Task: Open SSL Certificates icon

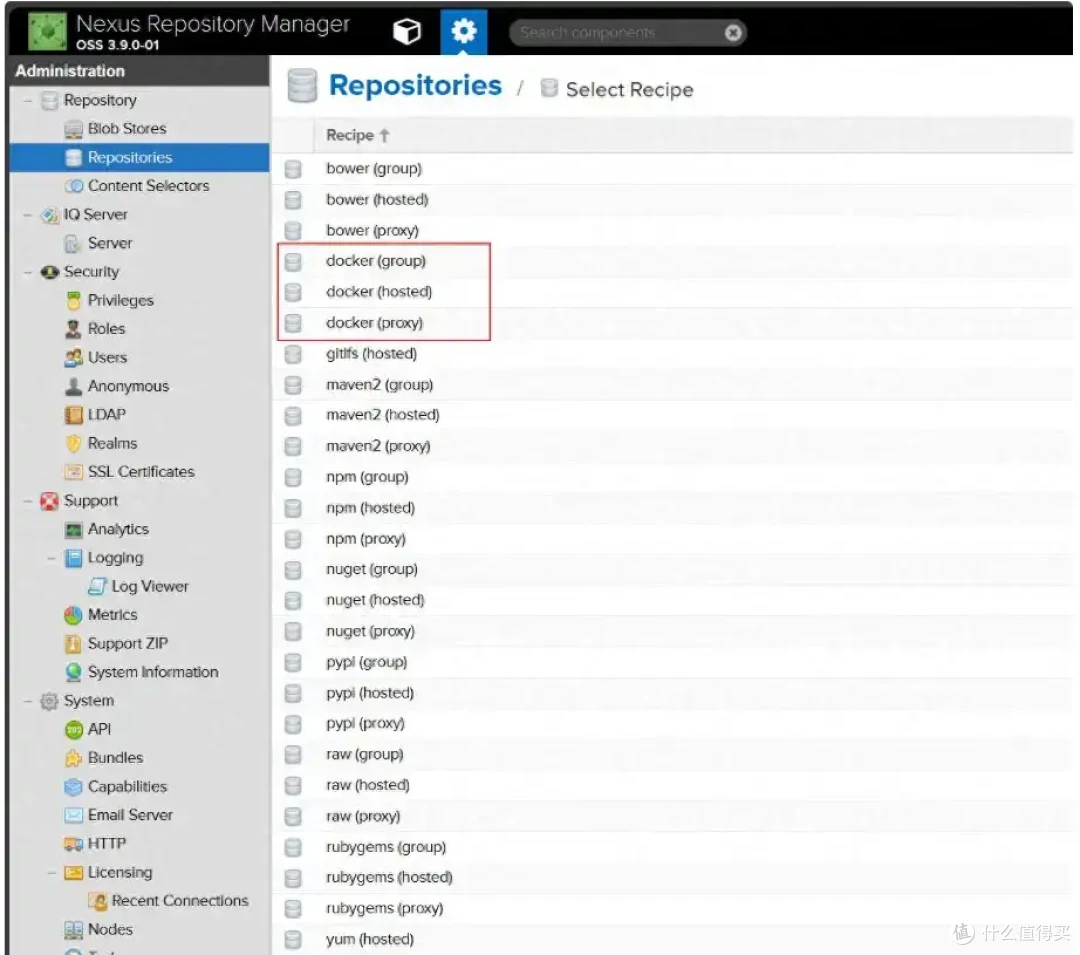Action: (73, 472)
